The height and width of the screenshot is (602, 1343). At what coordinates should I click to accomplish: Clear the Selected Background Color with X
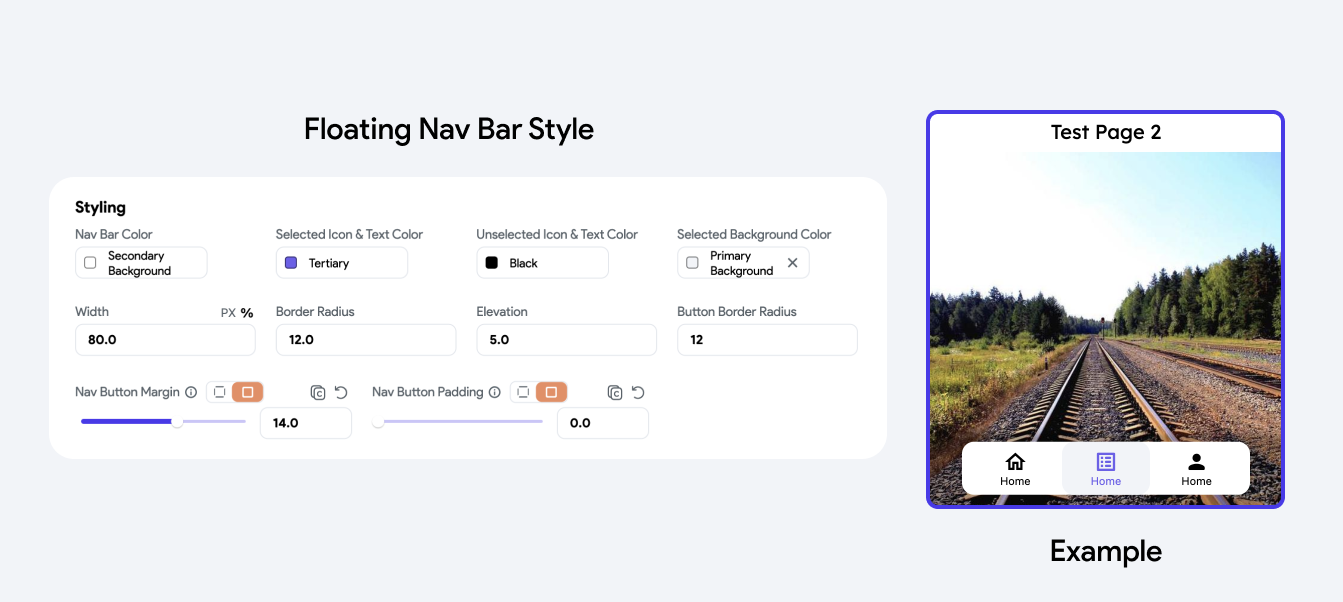pos(792,263)
